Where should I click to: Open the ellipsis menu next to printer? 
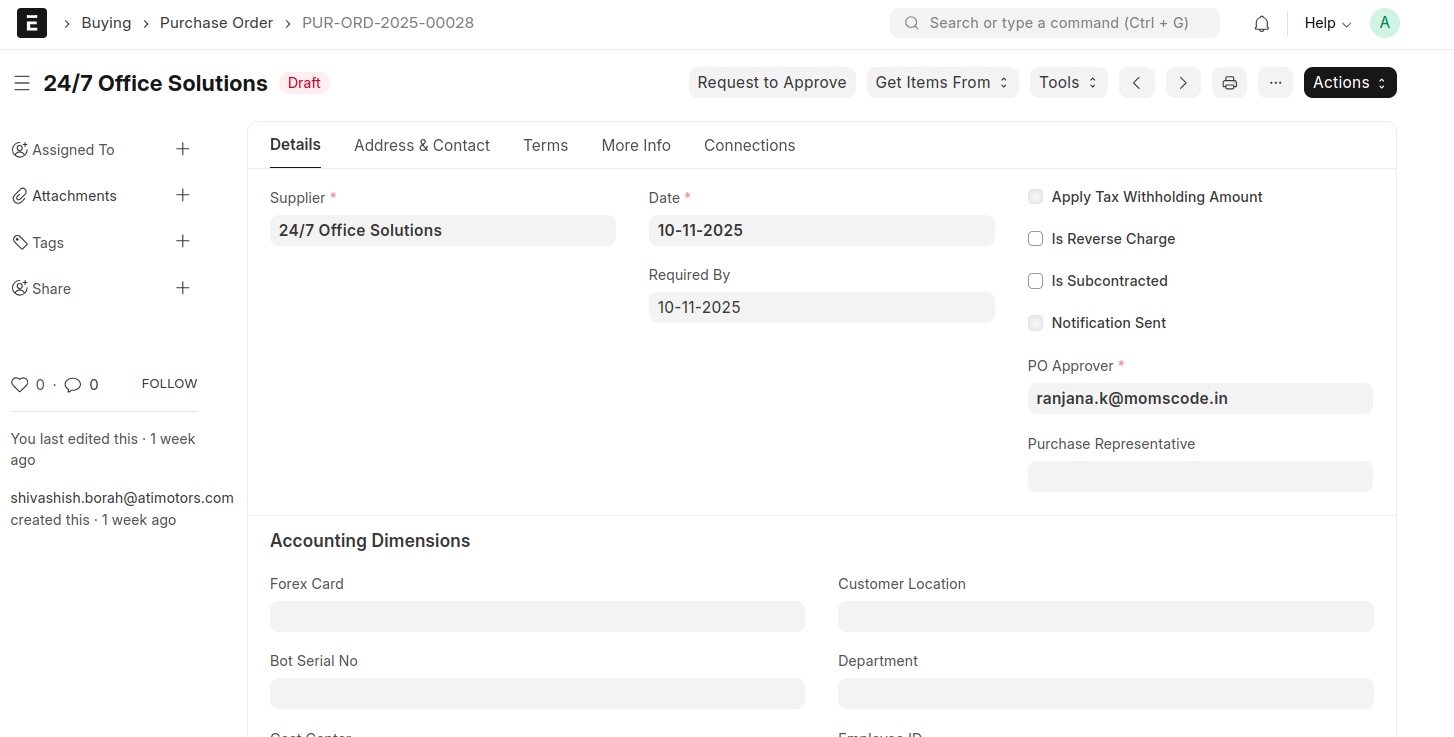[1275, 82]
